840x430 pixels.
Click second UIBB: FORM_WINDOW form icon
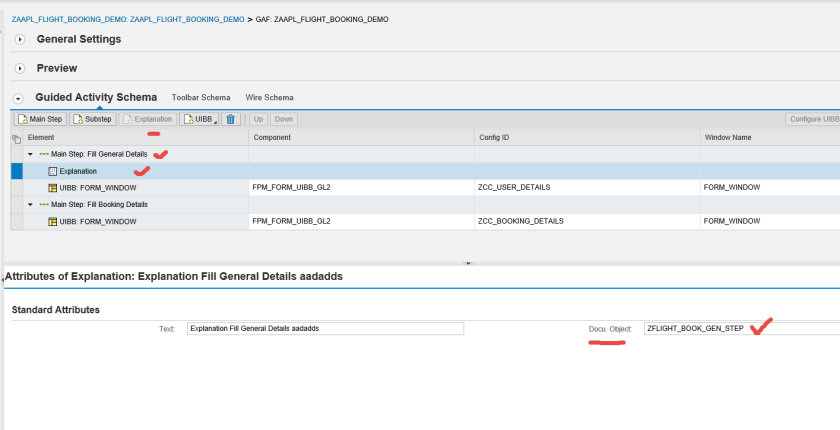pos(53,220)
